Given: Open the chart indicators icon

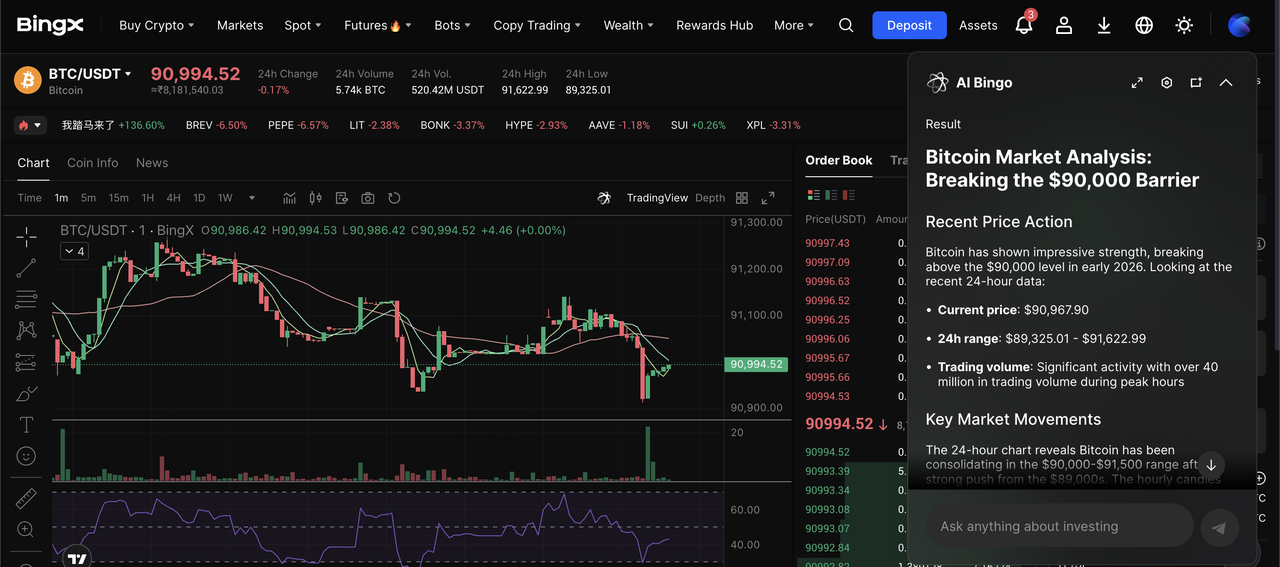Looking at the screenshot, I should pos(290,198).
